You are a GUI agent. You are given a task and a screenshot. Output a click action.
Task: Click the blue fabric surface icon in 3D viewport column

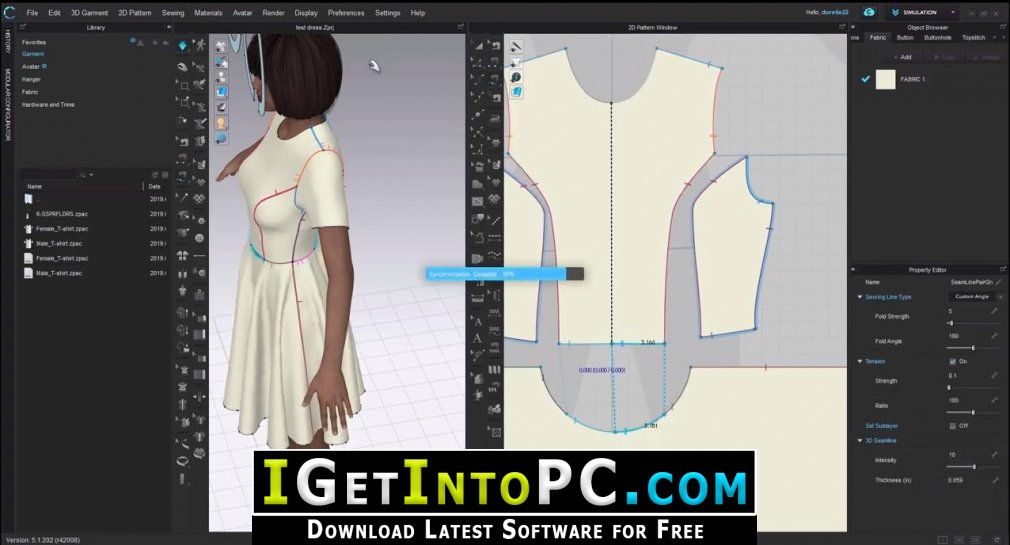point(221,92)
